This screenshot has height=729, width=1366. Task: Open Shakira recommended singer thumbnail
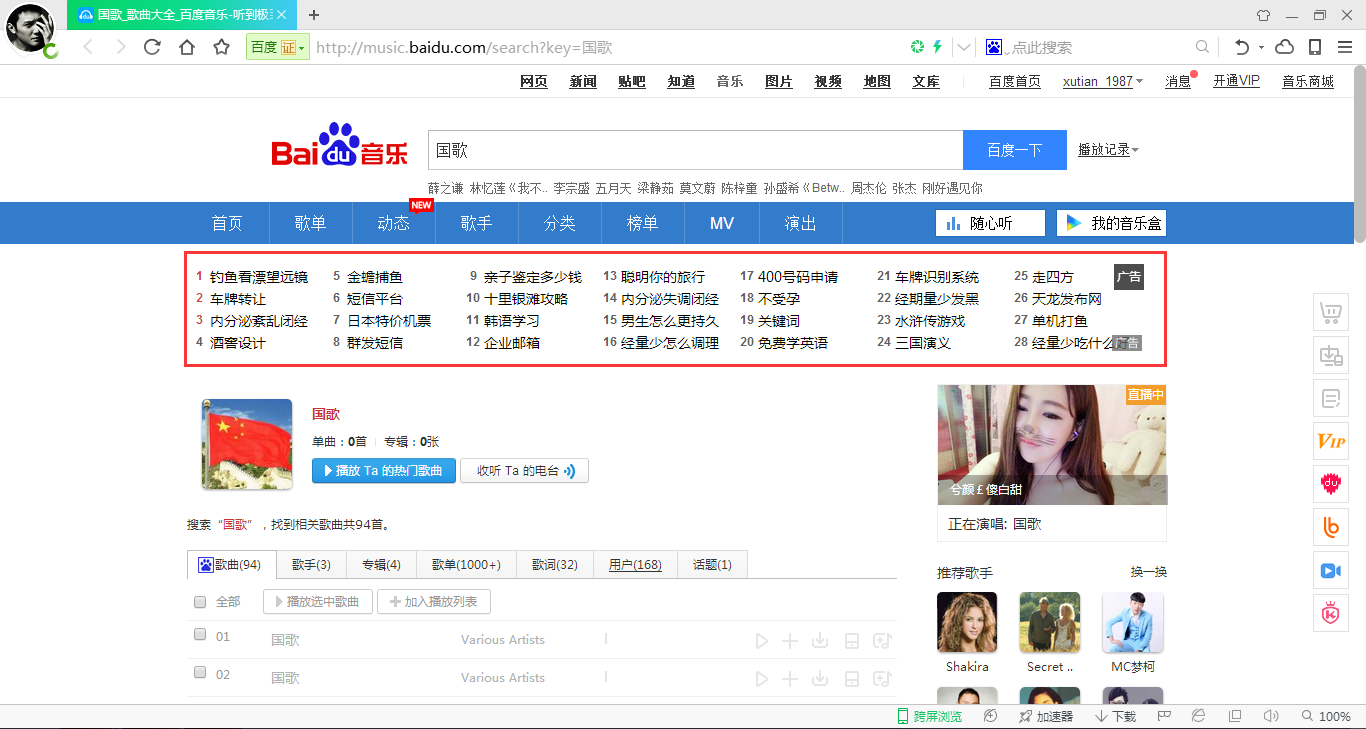967,622
